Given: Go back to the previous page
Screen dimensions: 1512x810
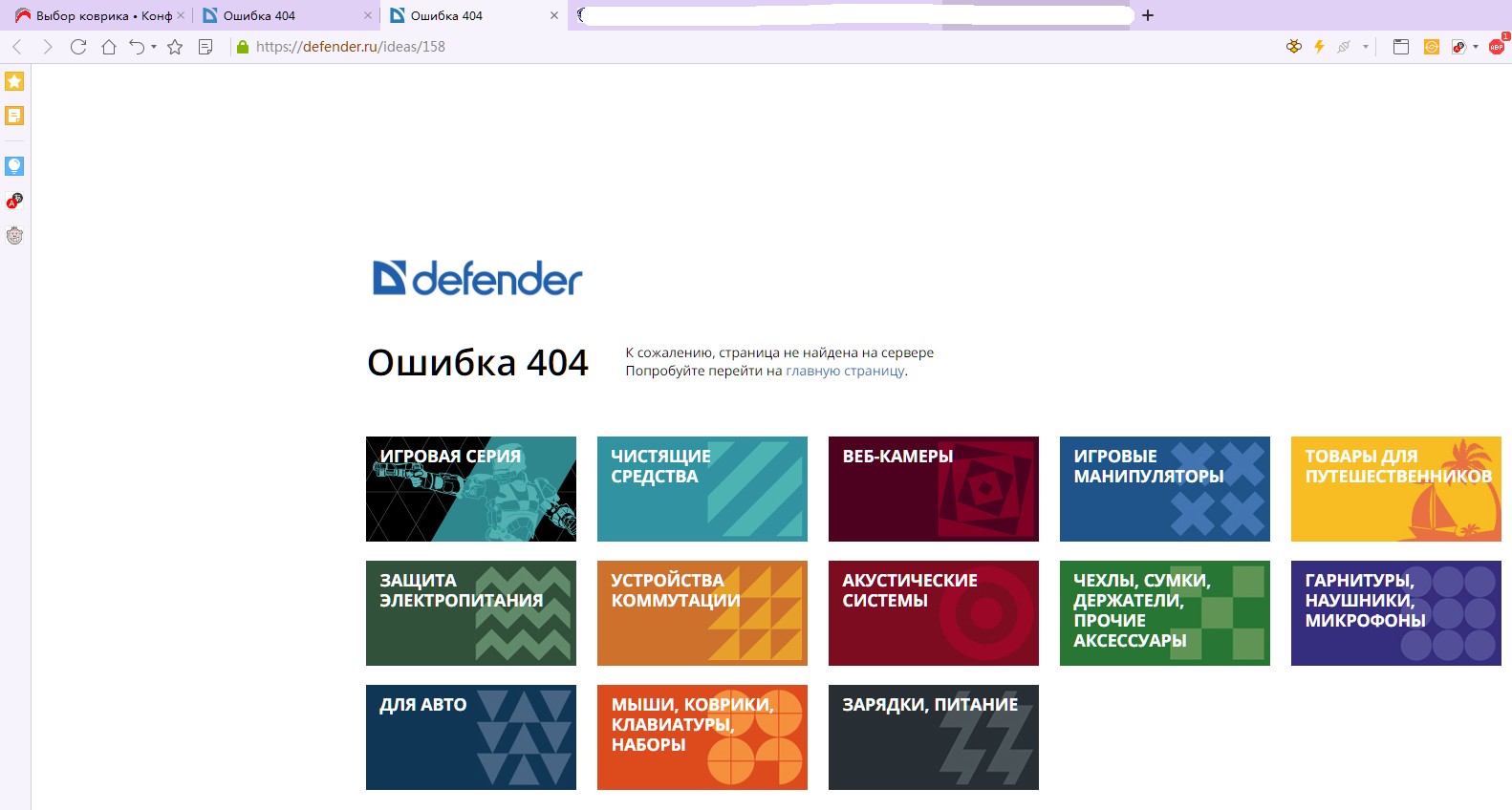Looking at the screenshot, I should (x=17, y=47).
